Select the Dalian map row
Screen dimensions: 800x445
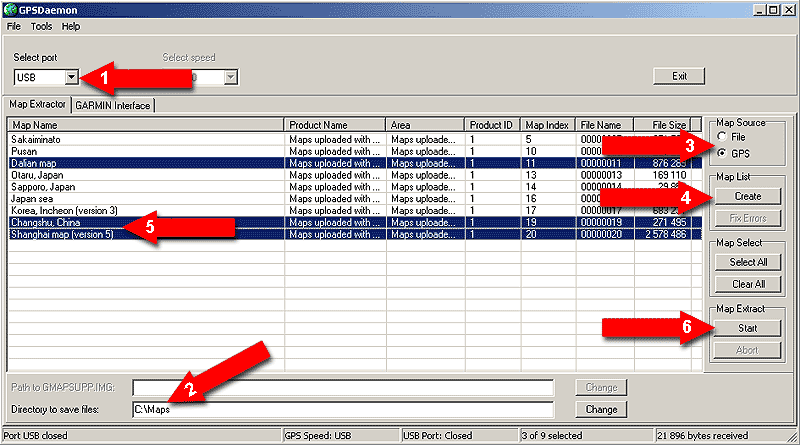pos(355,163)
